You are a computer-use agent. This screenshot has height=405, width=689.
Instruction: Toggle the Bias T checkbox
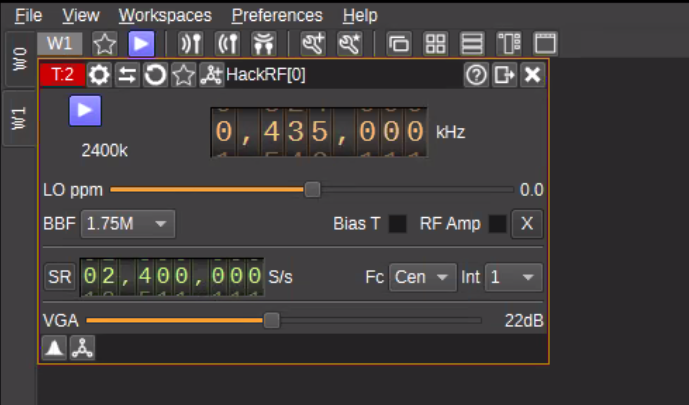tap(398, 224)
